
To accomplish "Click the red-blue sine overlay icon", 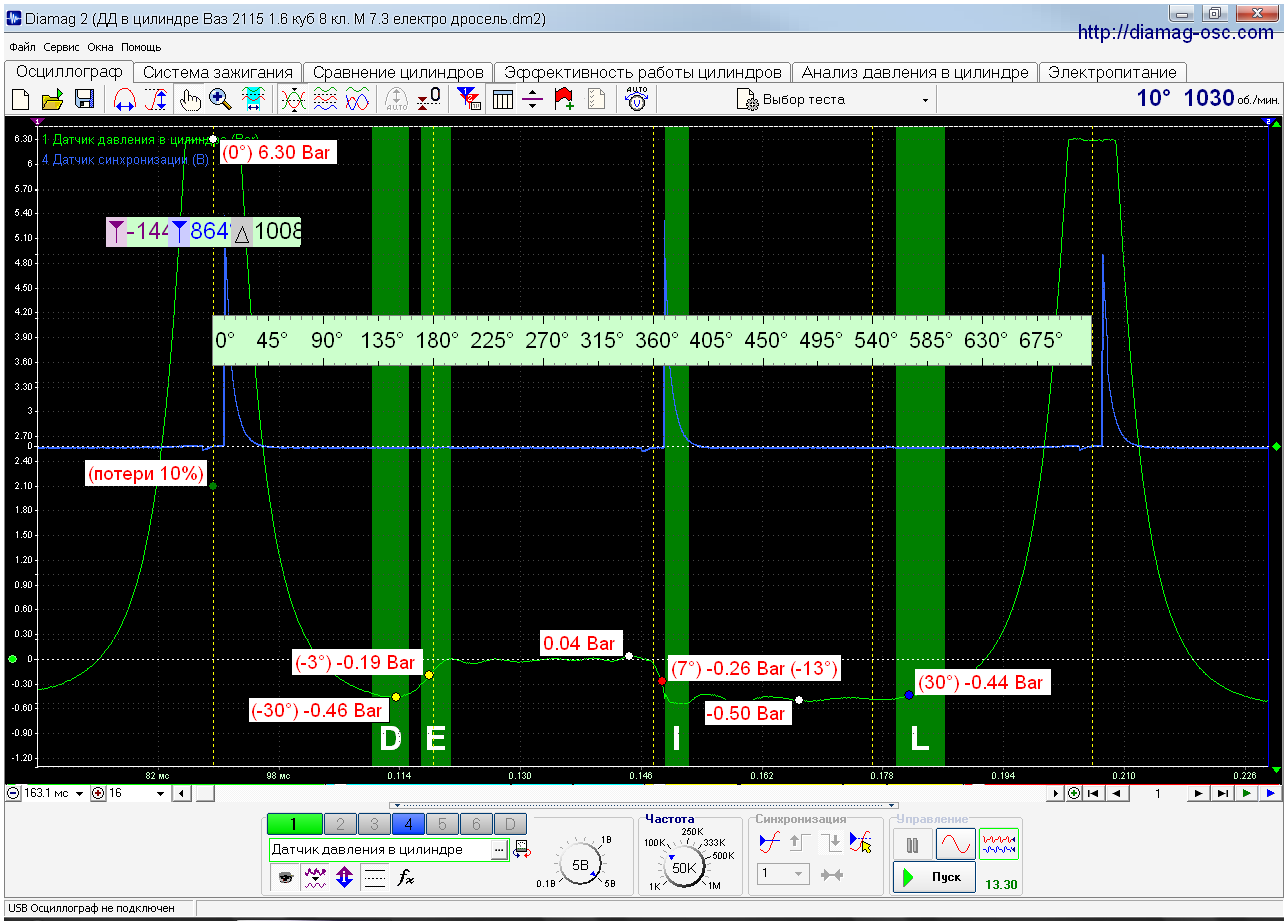I will point(357,99).
